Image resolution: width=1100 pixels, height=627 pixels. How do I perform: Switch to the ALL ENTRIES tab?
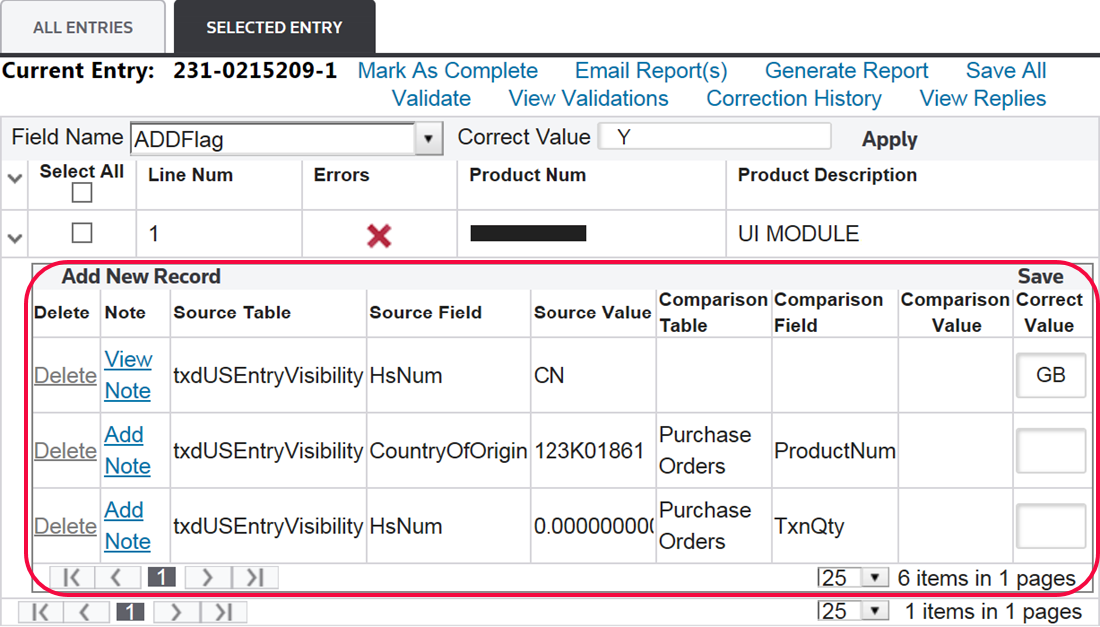tap(83, 27)
